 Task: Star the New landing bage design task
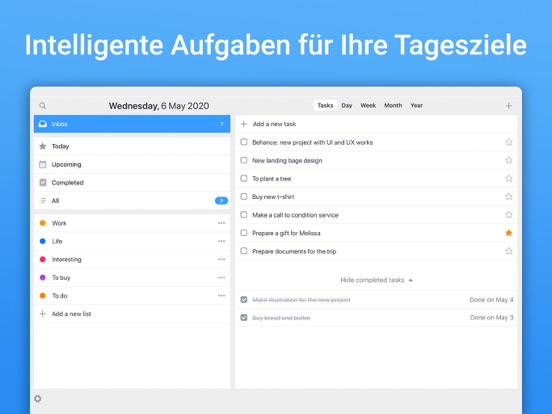pos(508,160)
